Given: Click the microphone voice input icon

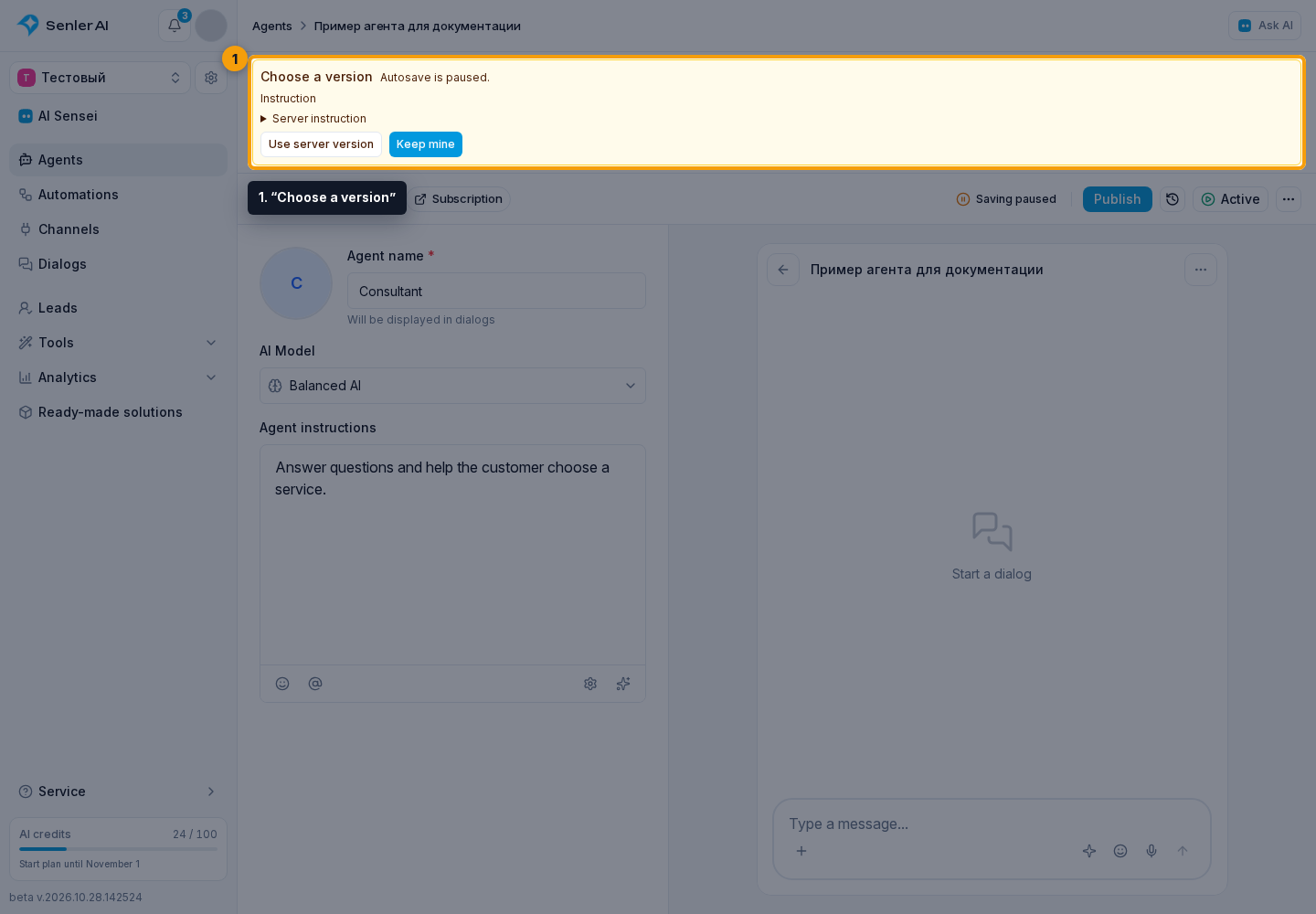Looking at the screenshot, I should [1151, 851].
